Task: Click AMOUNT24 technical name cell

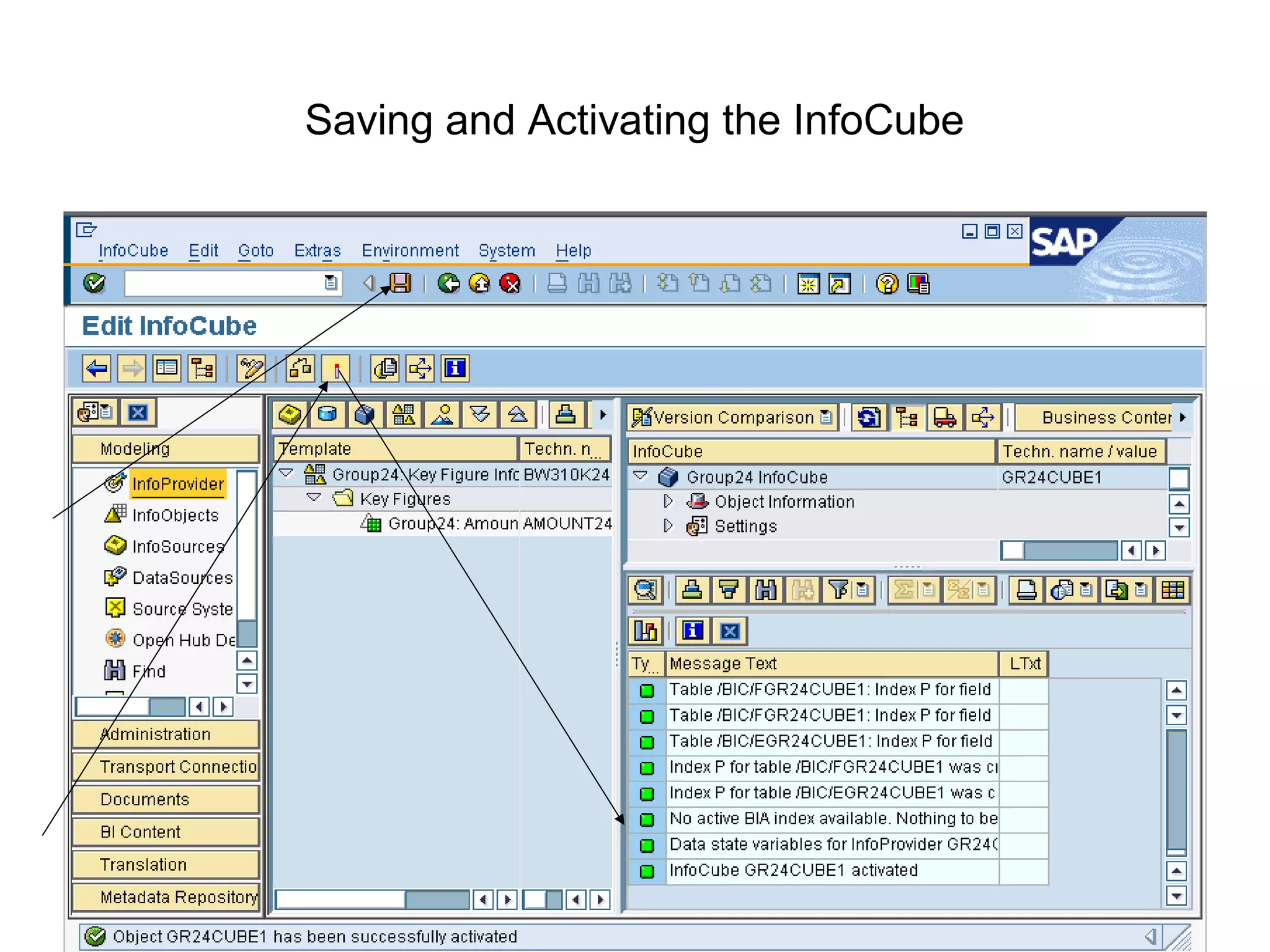Action: tap(567, 524)
